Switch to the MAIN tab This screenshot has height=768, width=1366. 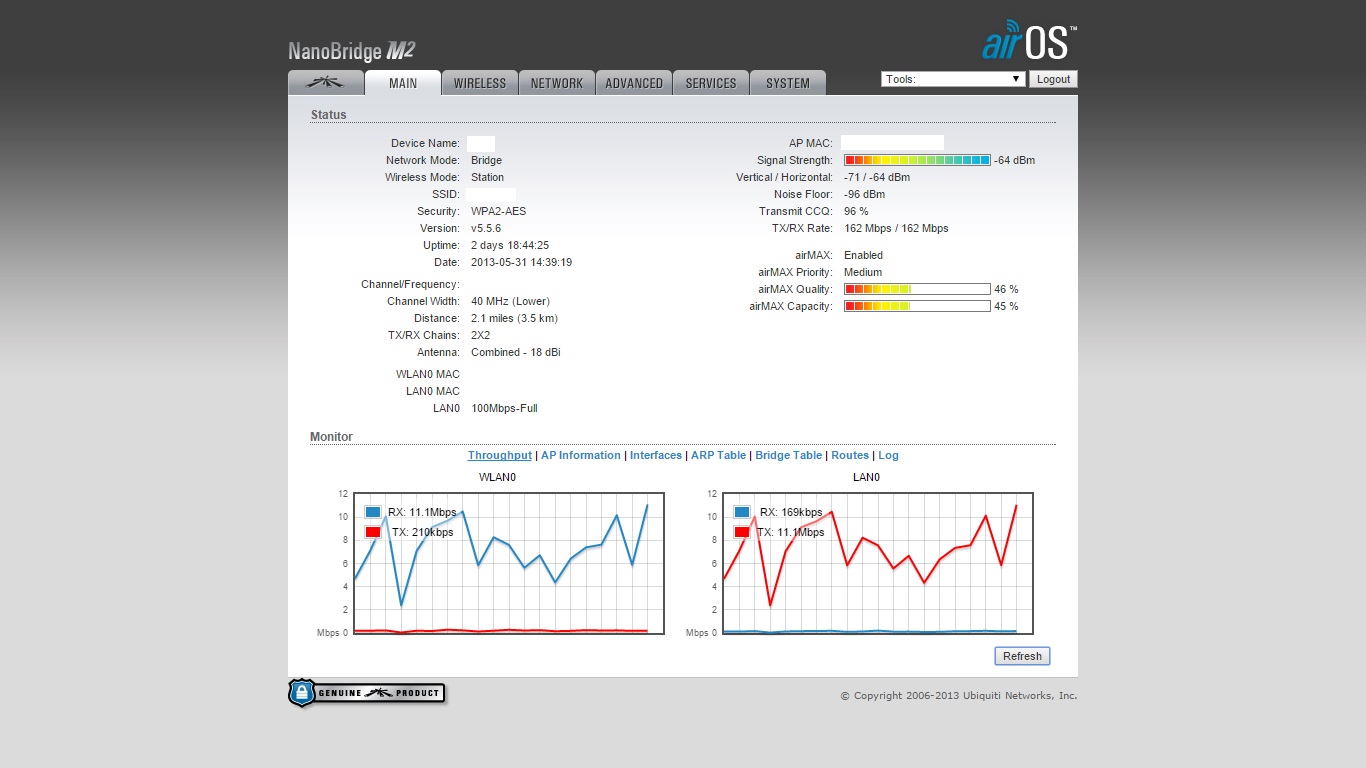coord(403,83)
